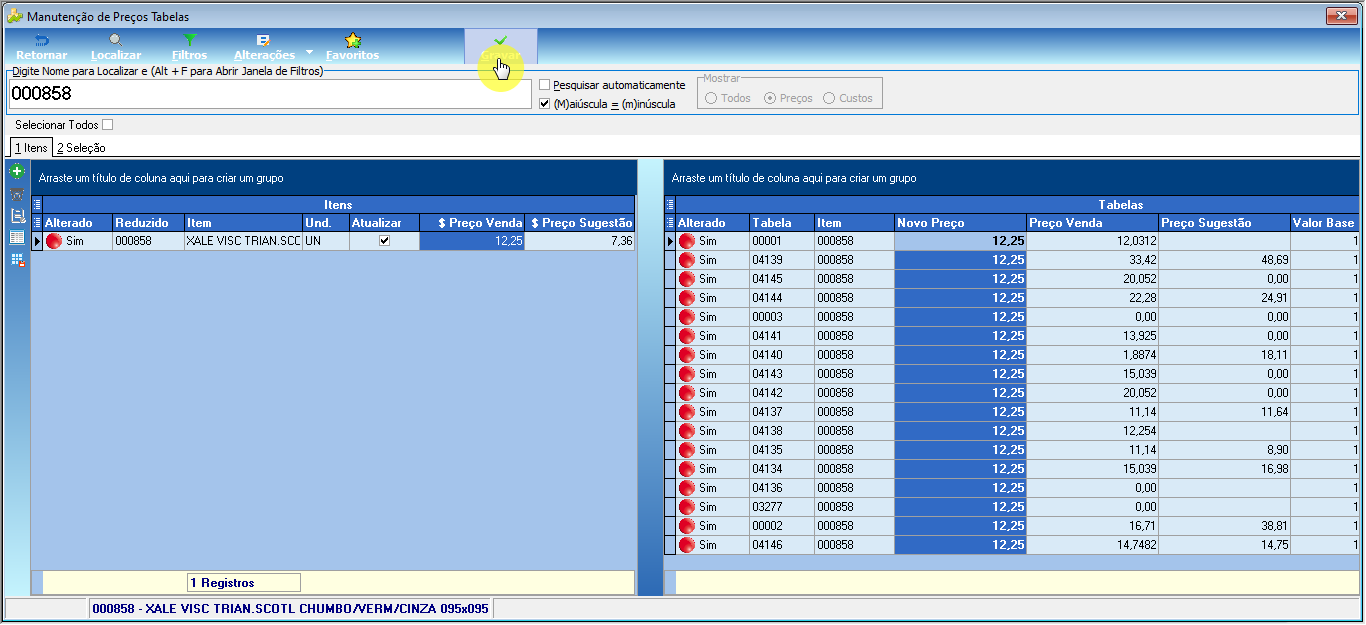Click the 1 Registros footer count
This screenshot has width=1366, height=625.
pyautogui.click(x=243, y=582)
